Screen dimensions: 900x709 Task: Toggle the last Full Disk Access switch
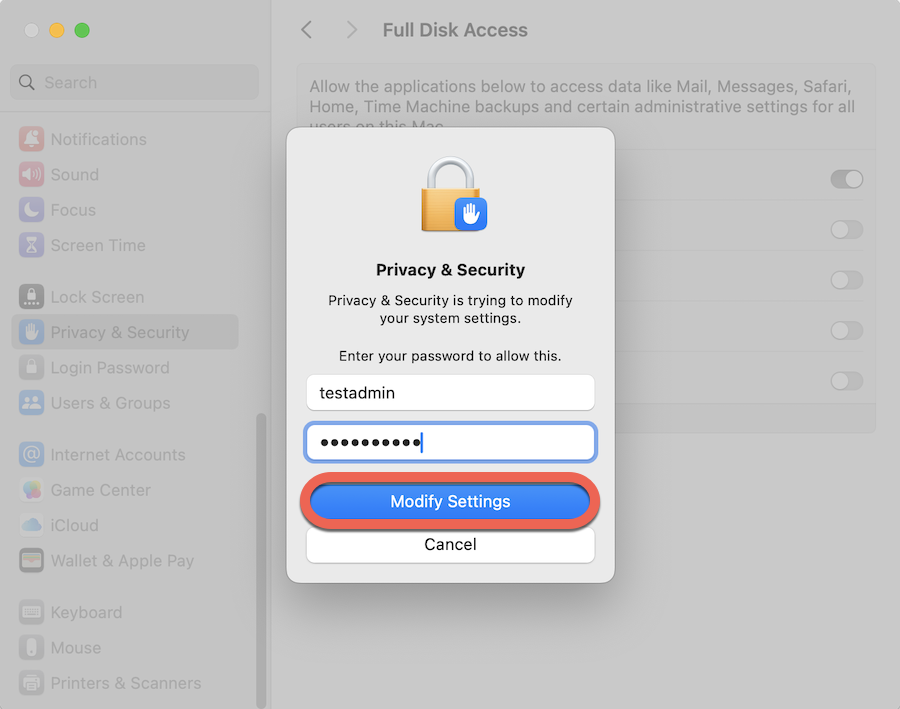coord(847,381)
